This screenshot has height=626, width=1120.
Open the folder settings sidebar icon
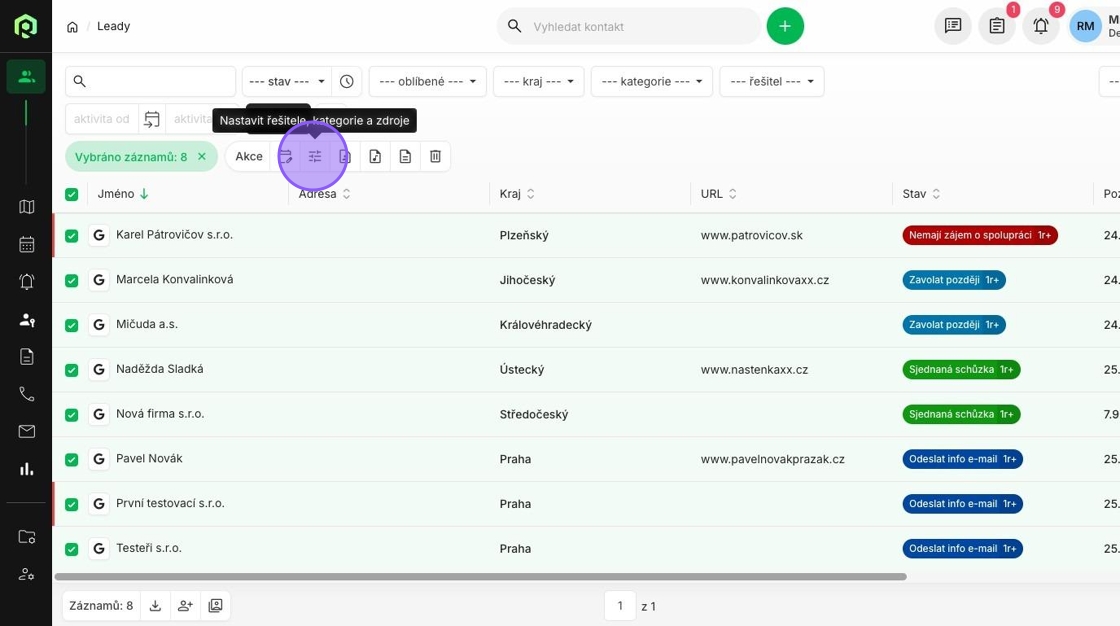click(x=26, y=537)
